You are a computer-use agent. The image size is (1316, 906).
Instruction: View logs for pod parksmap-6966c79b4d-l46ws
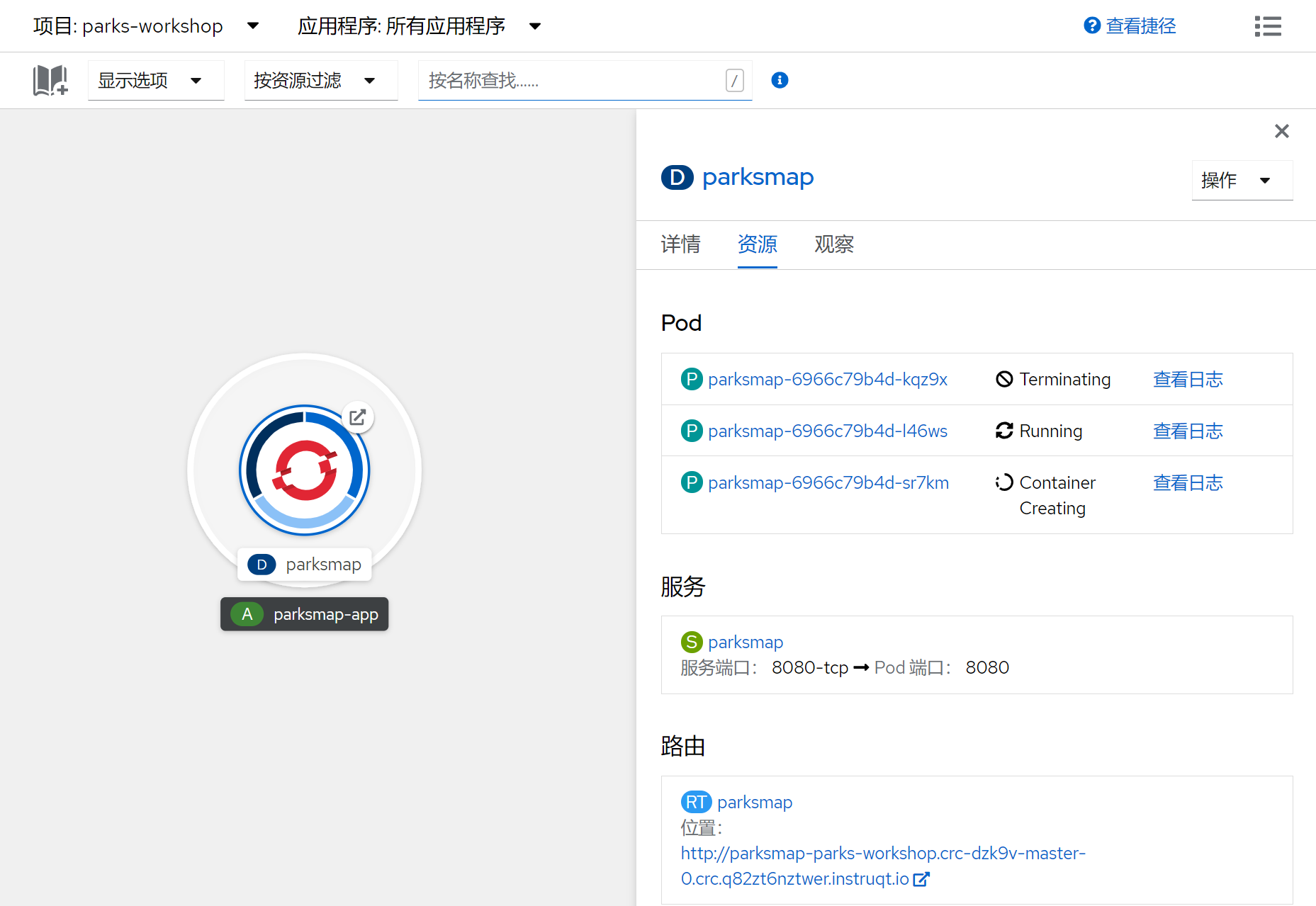1188,431
